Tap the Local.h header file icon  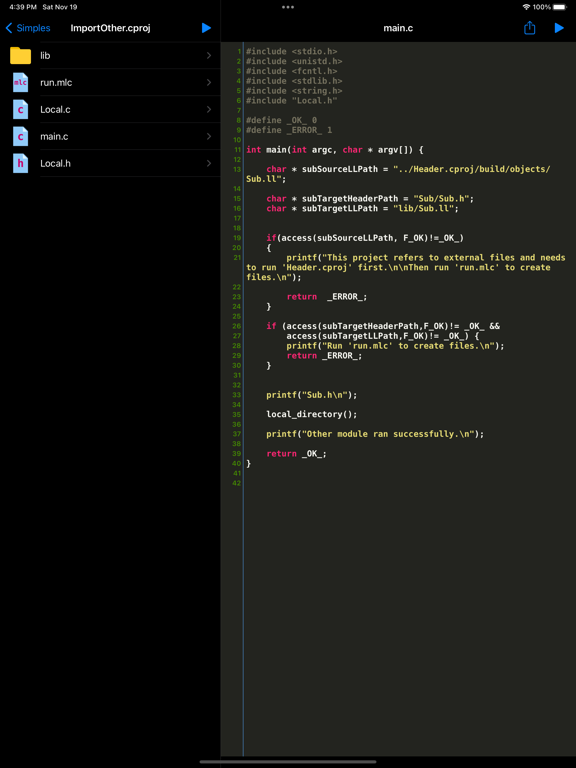[x=21, y=163]
